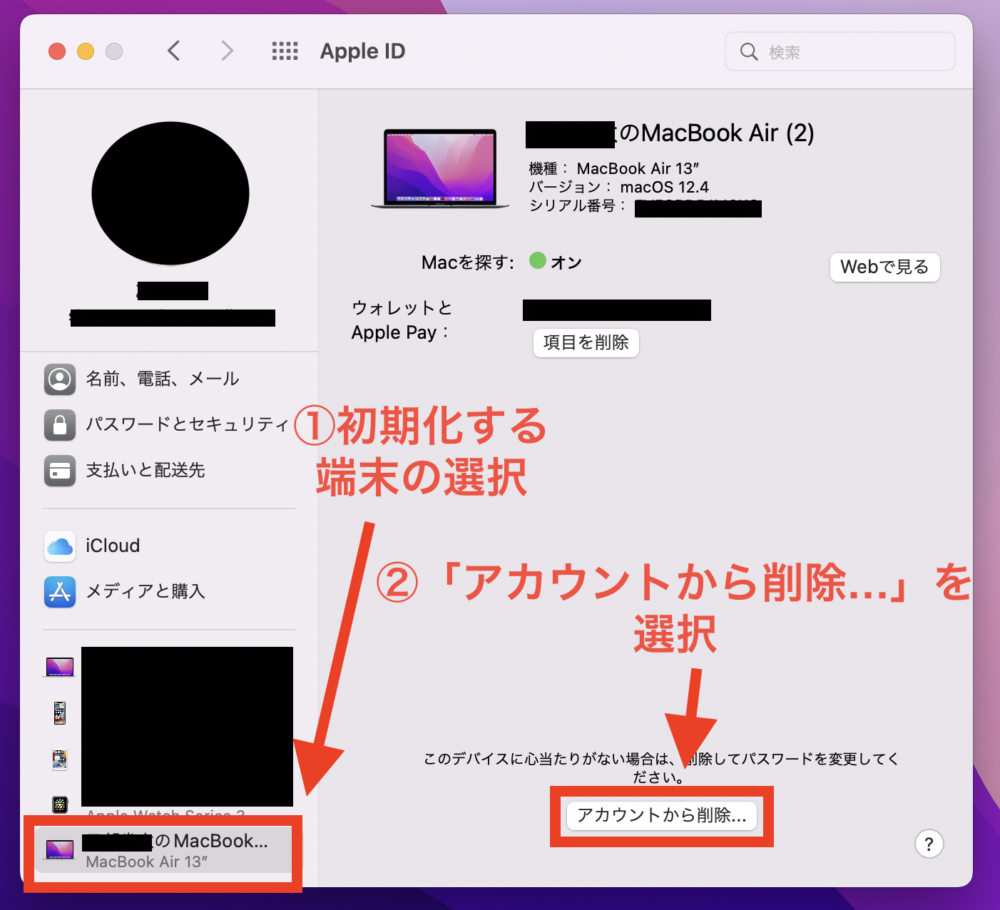Click the iCloud cloud icon
Screen dimensions: 1000x910
pos(60,547)
